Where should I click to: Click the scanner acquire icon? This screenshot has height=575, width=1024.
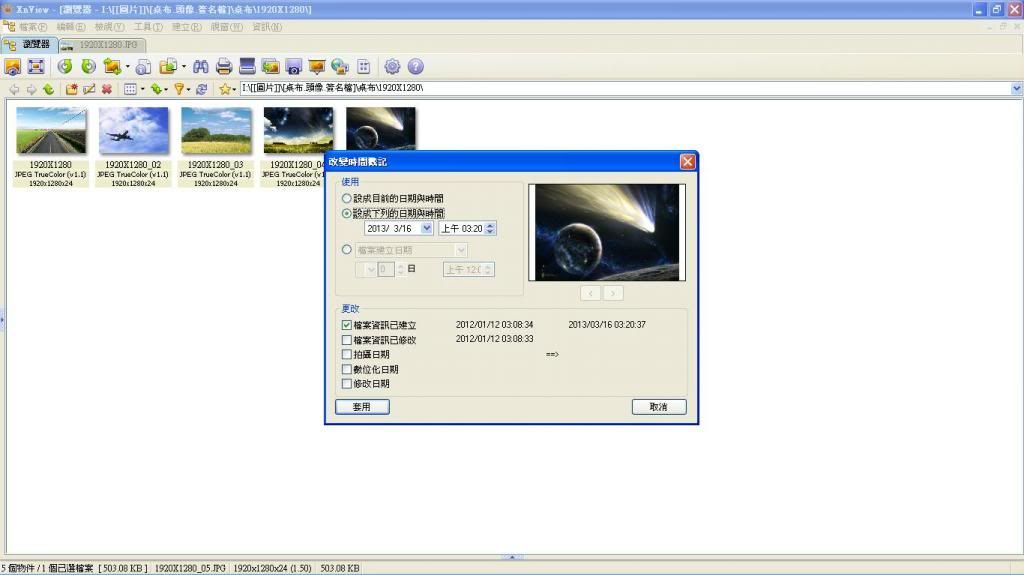coord(247,67)
